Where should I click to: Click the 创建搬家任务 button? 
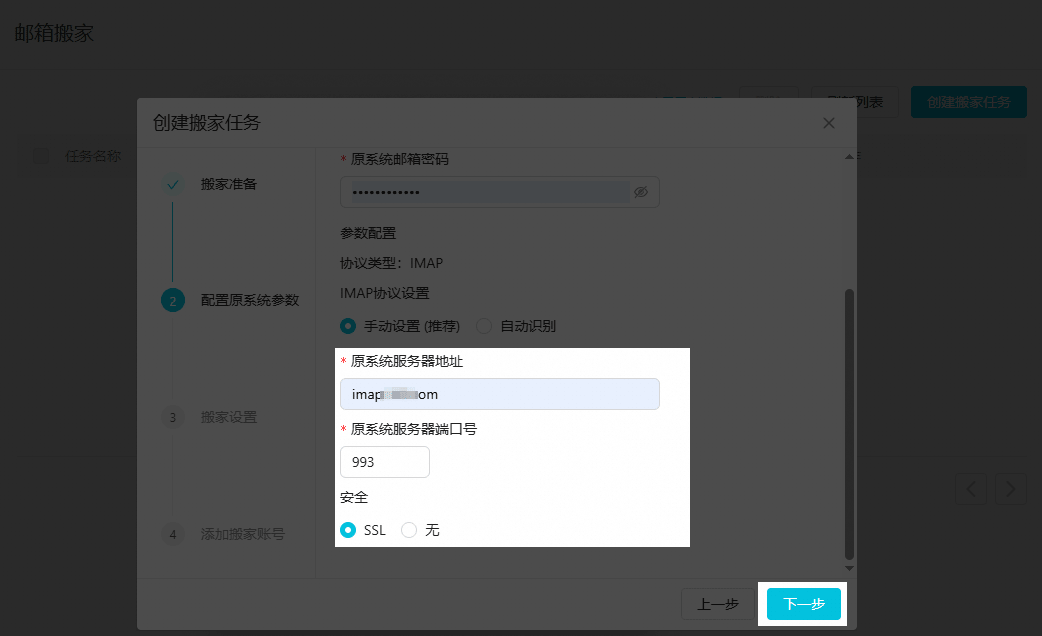click(968, 102)
